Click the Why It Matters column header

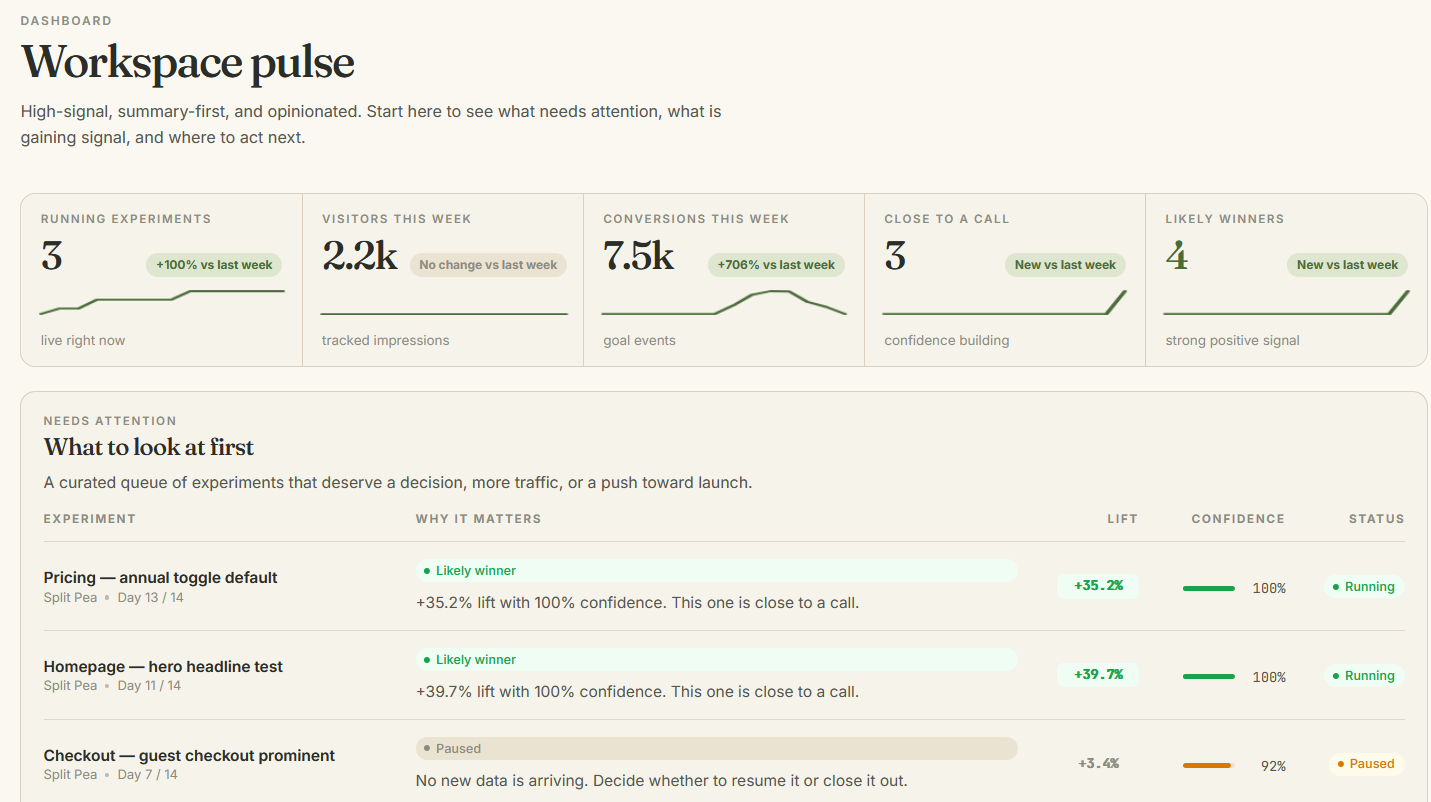point(478,519)
